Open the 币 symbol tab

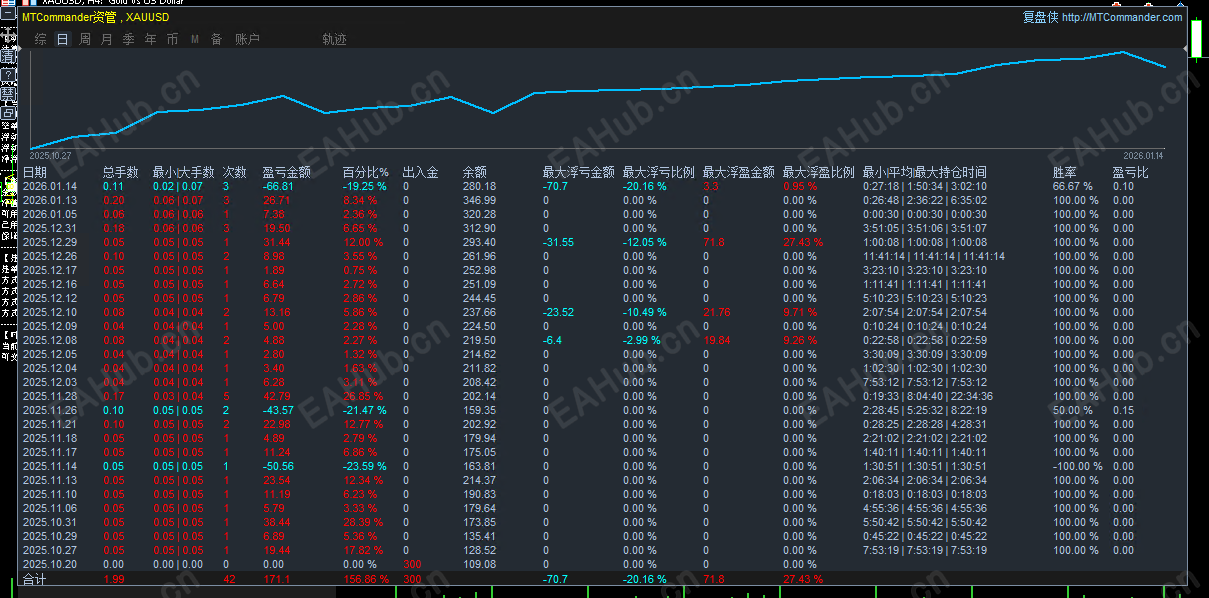coord(173,40)
